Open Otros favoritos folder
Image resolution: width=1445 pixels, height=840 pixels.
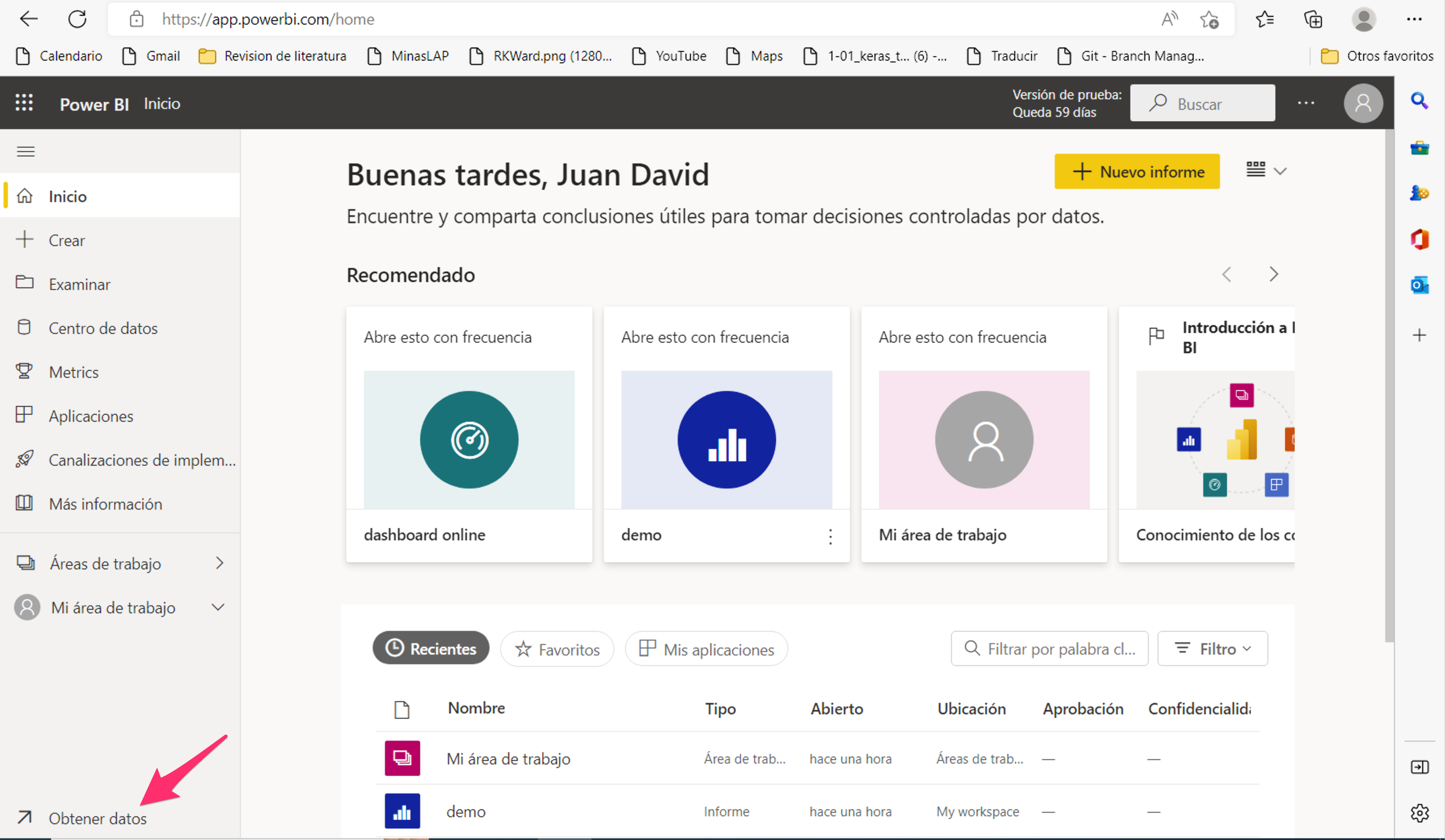point(1377,56)
